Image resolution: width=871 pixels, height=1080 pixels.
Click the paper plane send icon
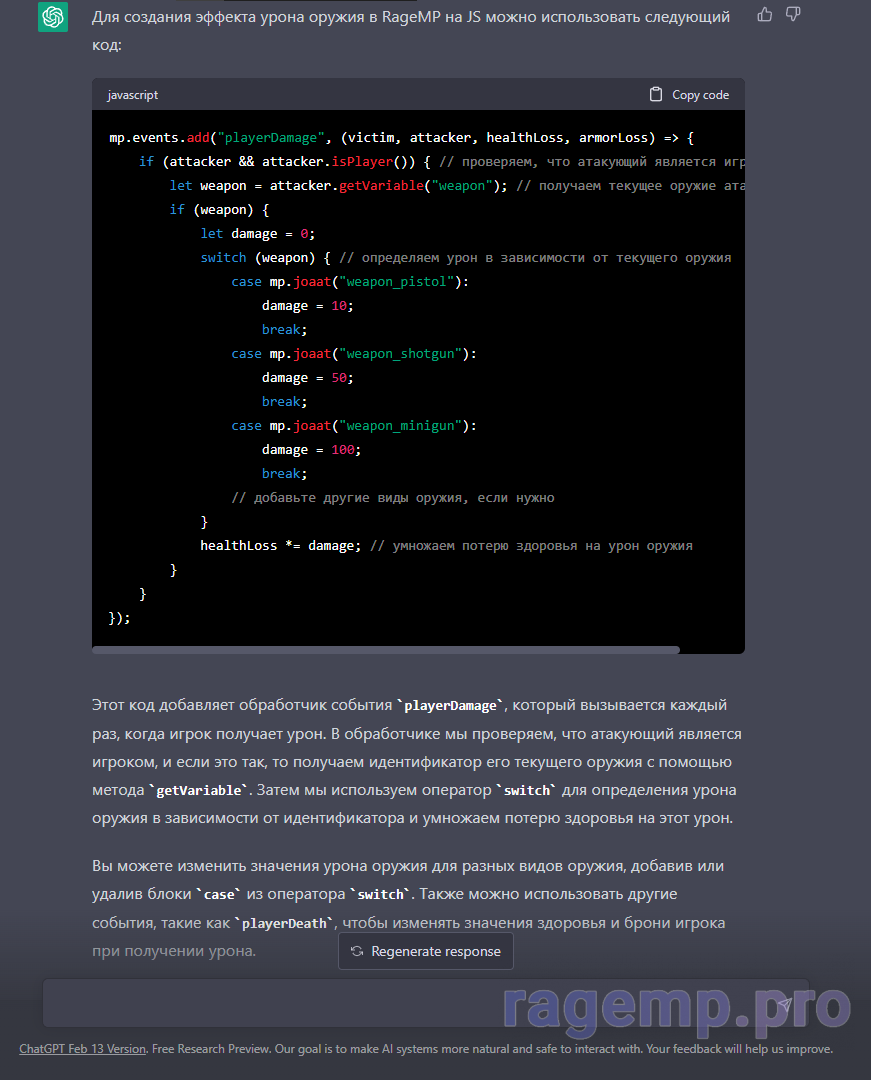[x=784, y=1005]
